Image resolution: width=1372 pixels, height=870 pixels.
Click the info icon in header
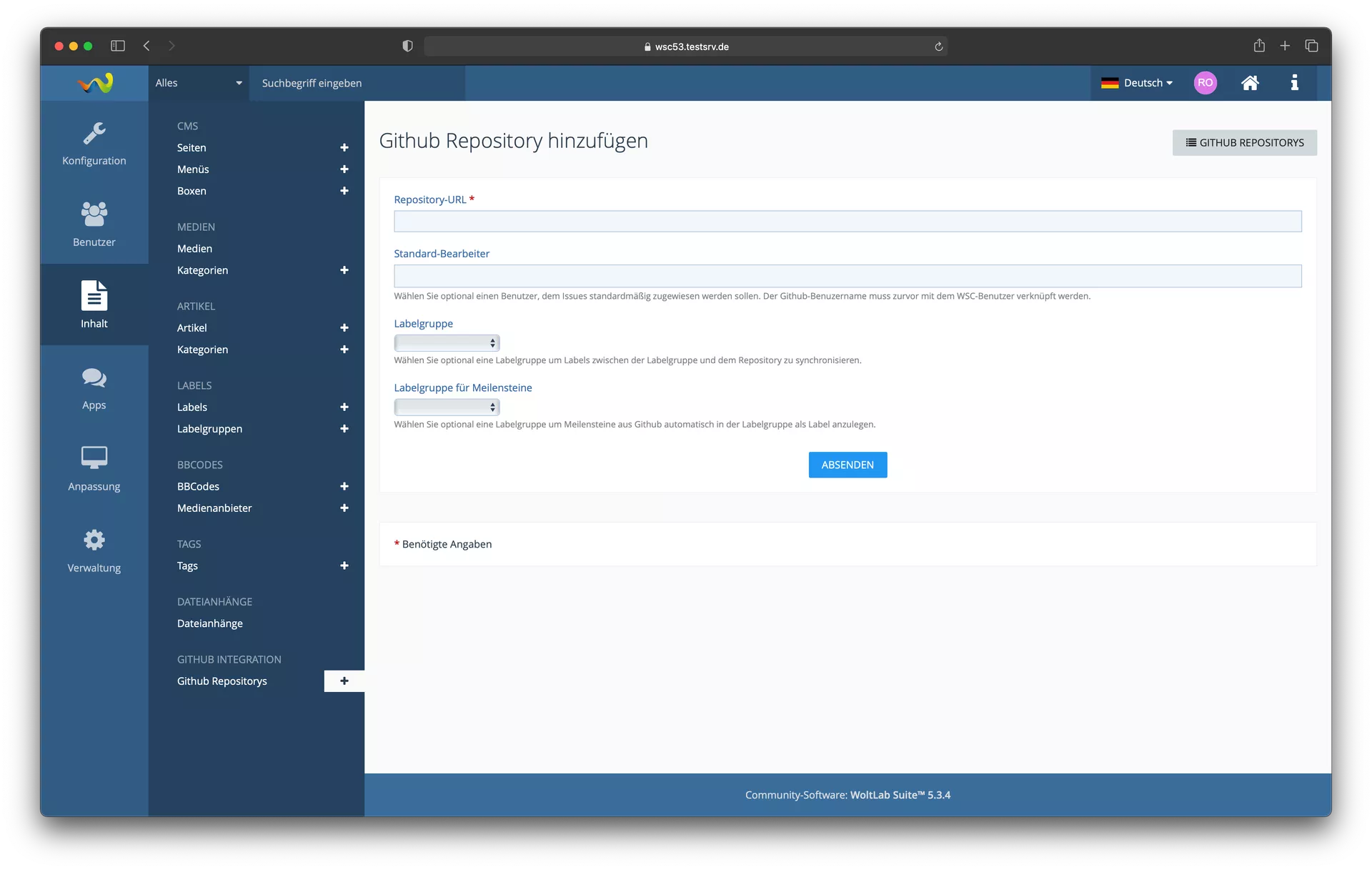[1293, 83]
